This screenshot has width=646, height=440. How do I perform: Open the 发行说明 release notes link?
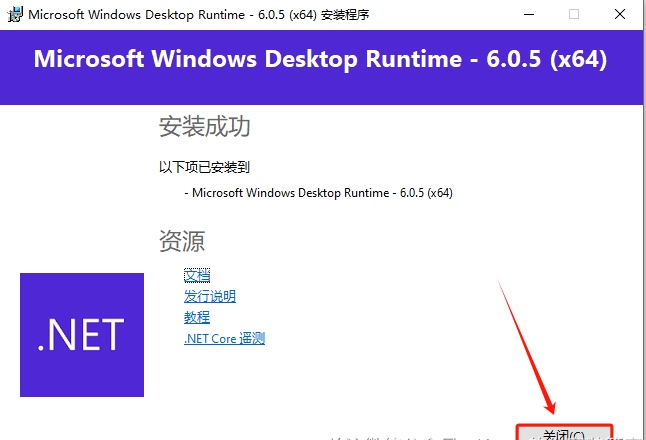point(210,296)
